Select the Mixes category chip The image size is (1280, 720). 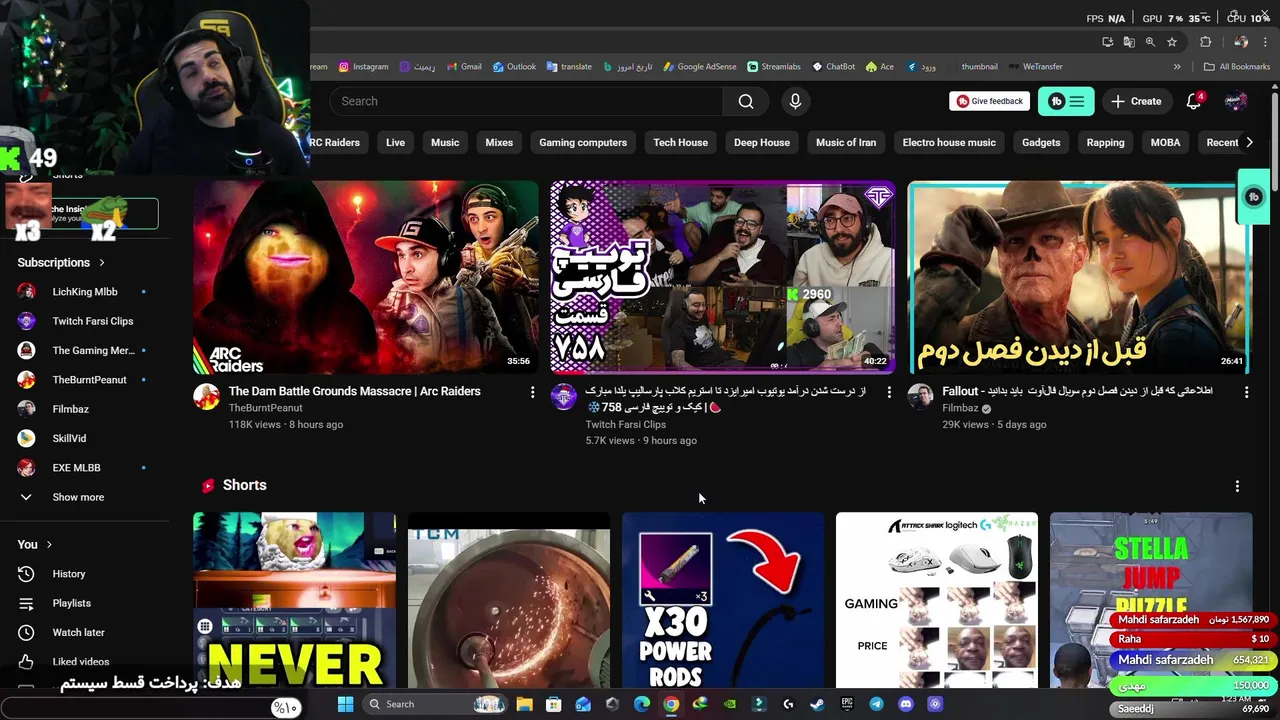coord(499,142)
